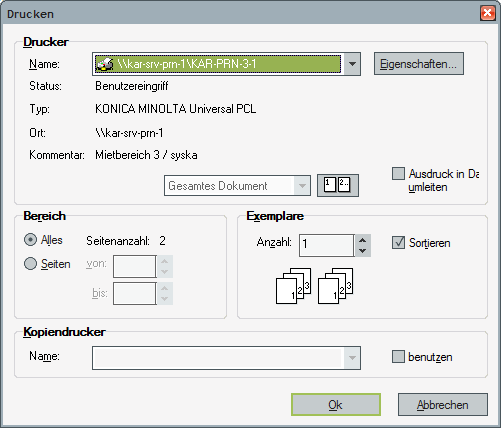
Task: Expand the Gesamtes Dokument dropdown
Action: (x=302, y=186)
